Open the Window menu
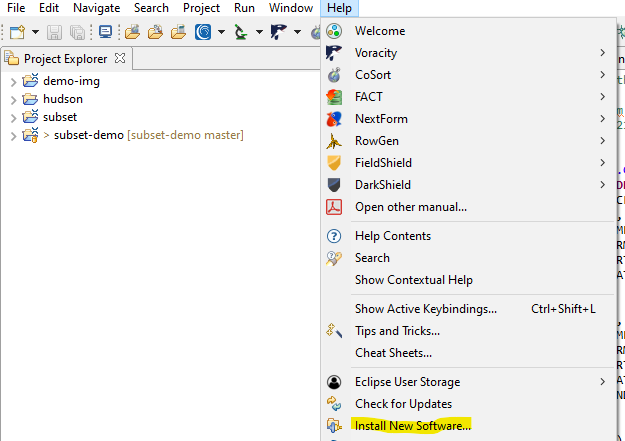Image resolution: width=625 pixels, height=441 pixels. pos(291,8)
